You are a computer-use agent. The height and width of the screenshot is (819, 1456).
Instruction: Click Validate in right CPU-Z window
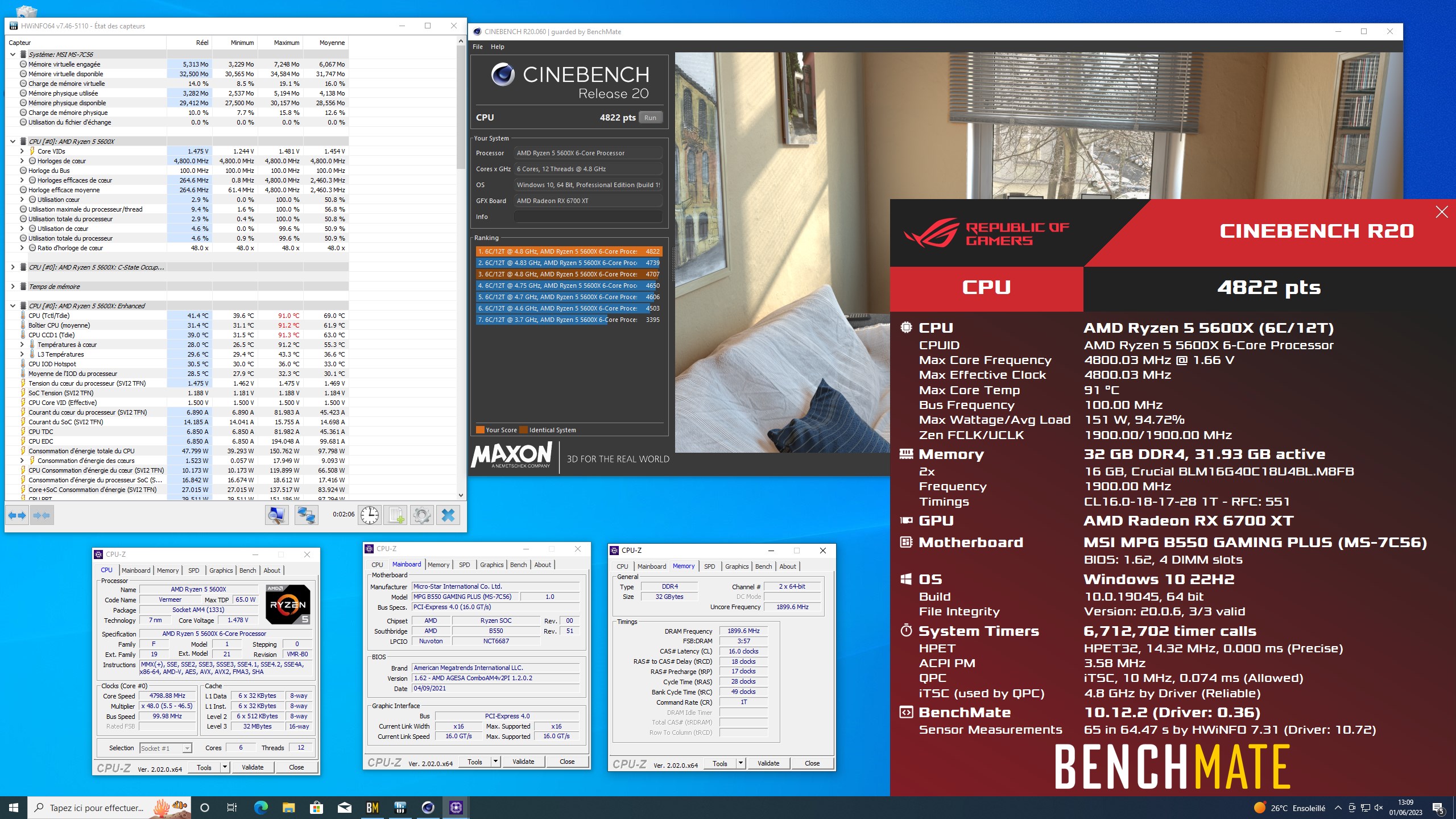(x=768, y=763)
